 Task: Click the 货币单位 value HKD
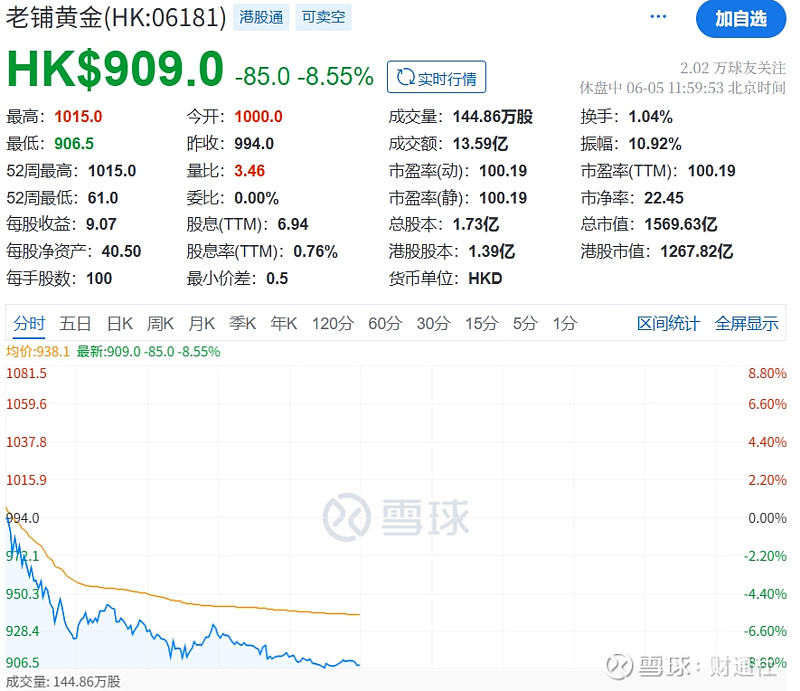click(x=485, y=278)
